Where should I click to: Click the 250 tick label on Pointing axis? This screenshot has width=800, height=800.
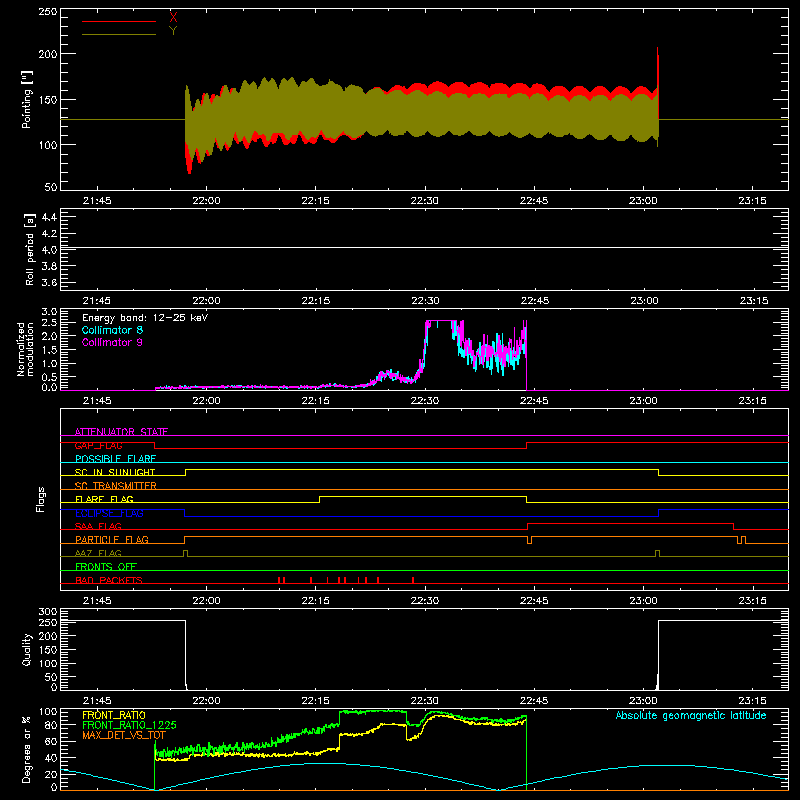48,12
